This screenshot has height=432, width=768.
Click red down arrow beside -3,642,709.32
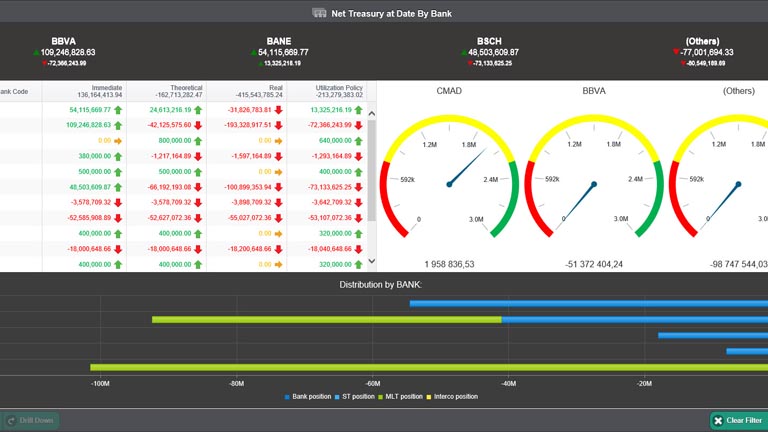[x=359, y=203]
